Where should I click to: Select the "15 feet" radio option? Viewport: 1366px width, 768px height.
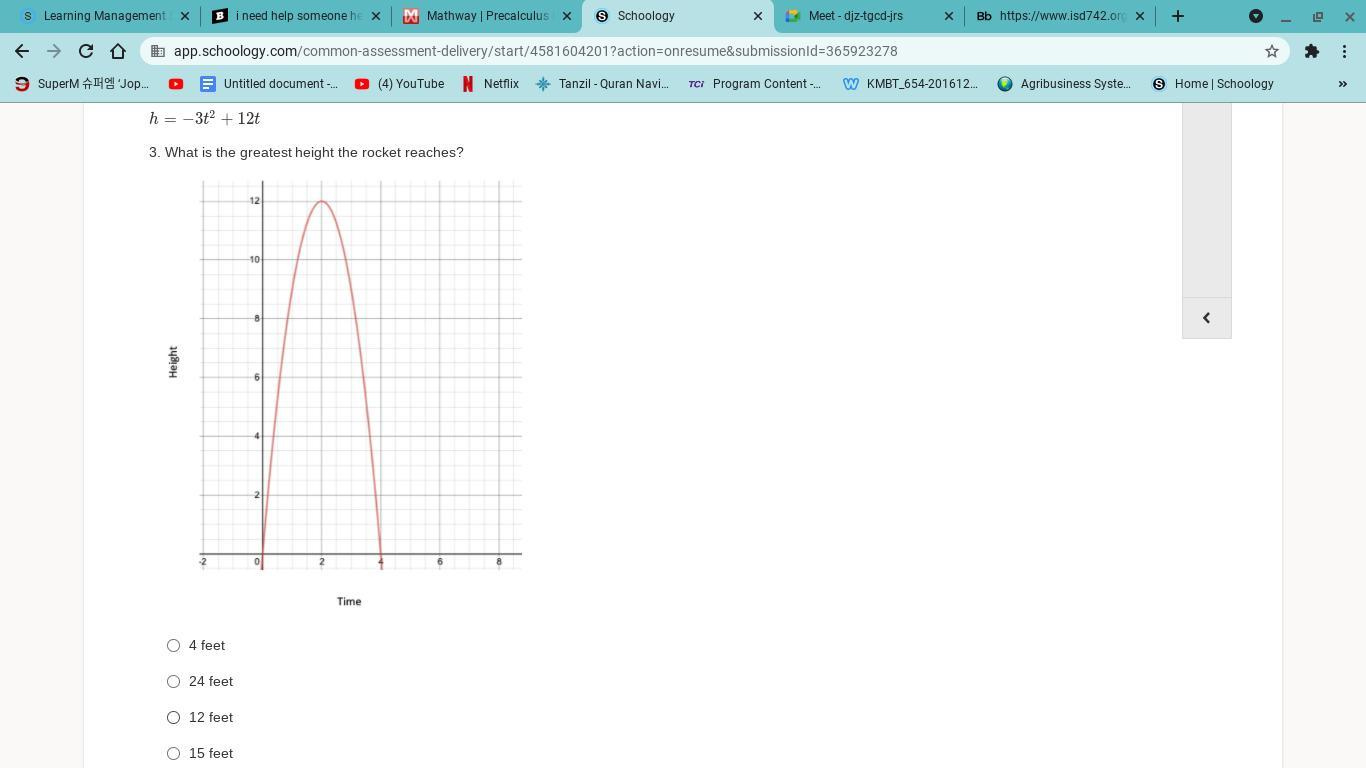(x=173, y=754)
